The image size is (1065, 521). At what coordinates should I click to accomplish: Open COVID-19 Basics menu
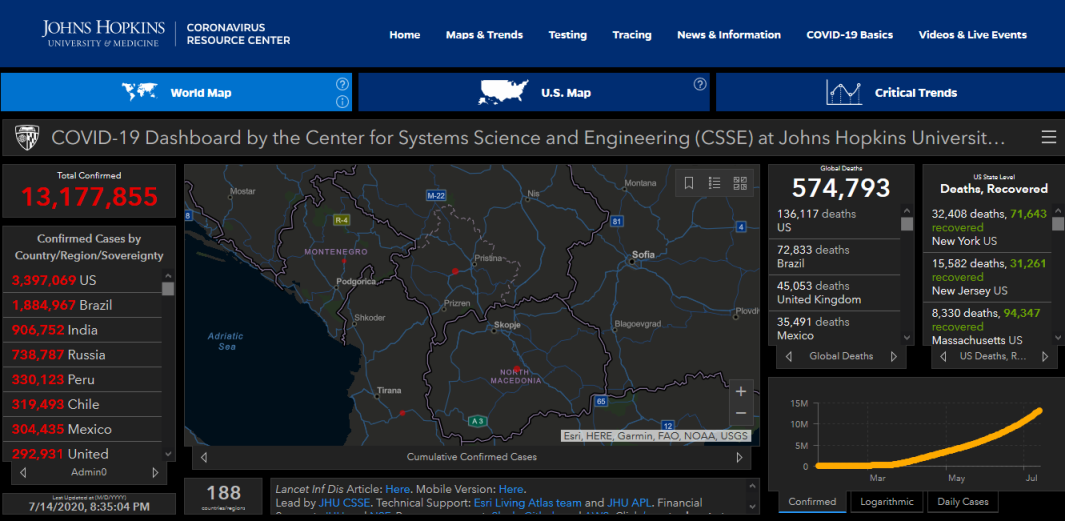click(850, 35)
